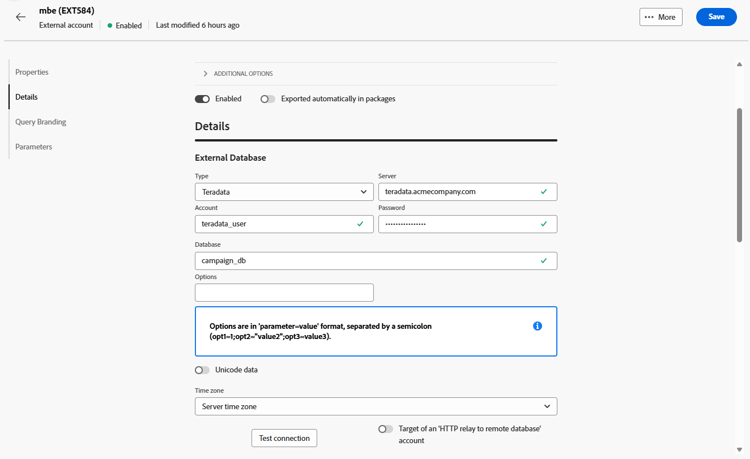
Task: Click the Server field green checkmark
Action: click(x=544, y=192)
